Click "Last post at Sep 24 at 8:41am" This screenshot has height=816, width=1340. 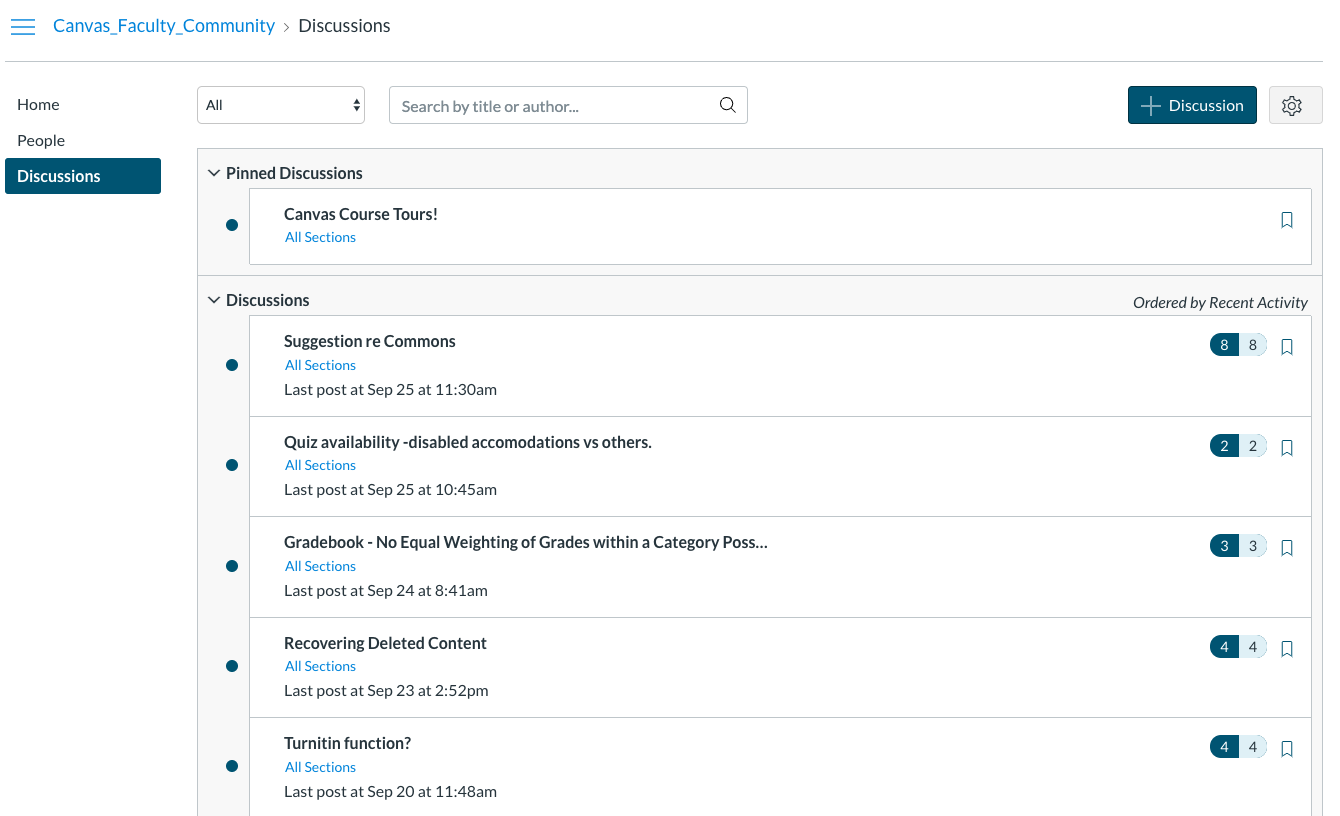click(x=386, y=590)
